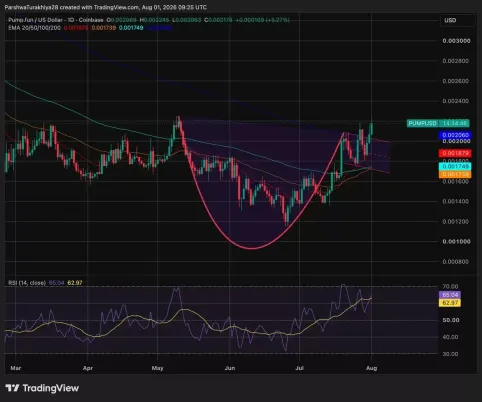Click the purple RSI value 65.04 in legend
Image resolution: width=482 pixels, height=402 pixels.
point(56,283)
